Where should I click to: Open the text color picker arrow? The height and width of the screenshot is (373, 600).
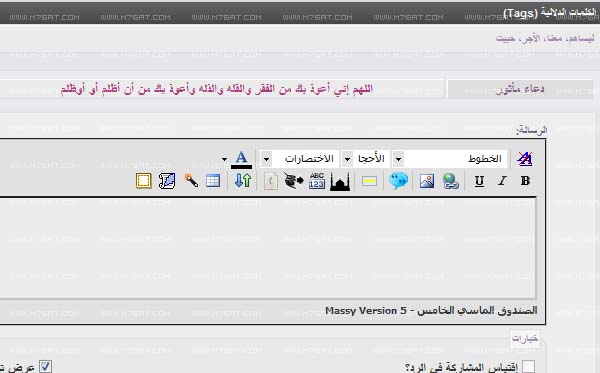(x=224, y=159)
